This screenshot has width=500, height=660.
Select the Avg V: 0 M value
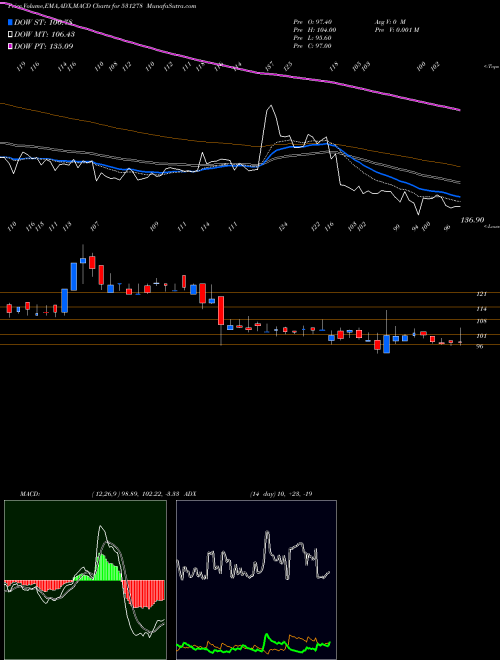click(x=389, y=22)
